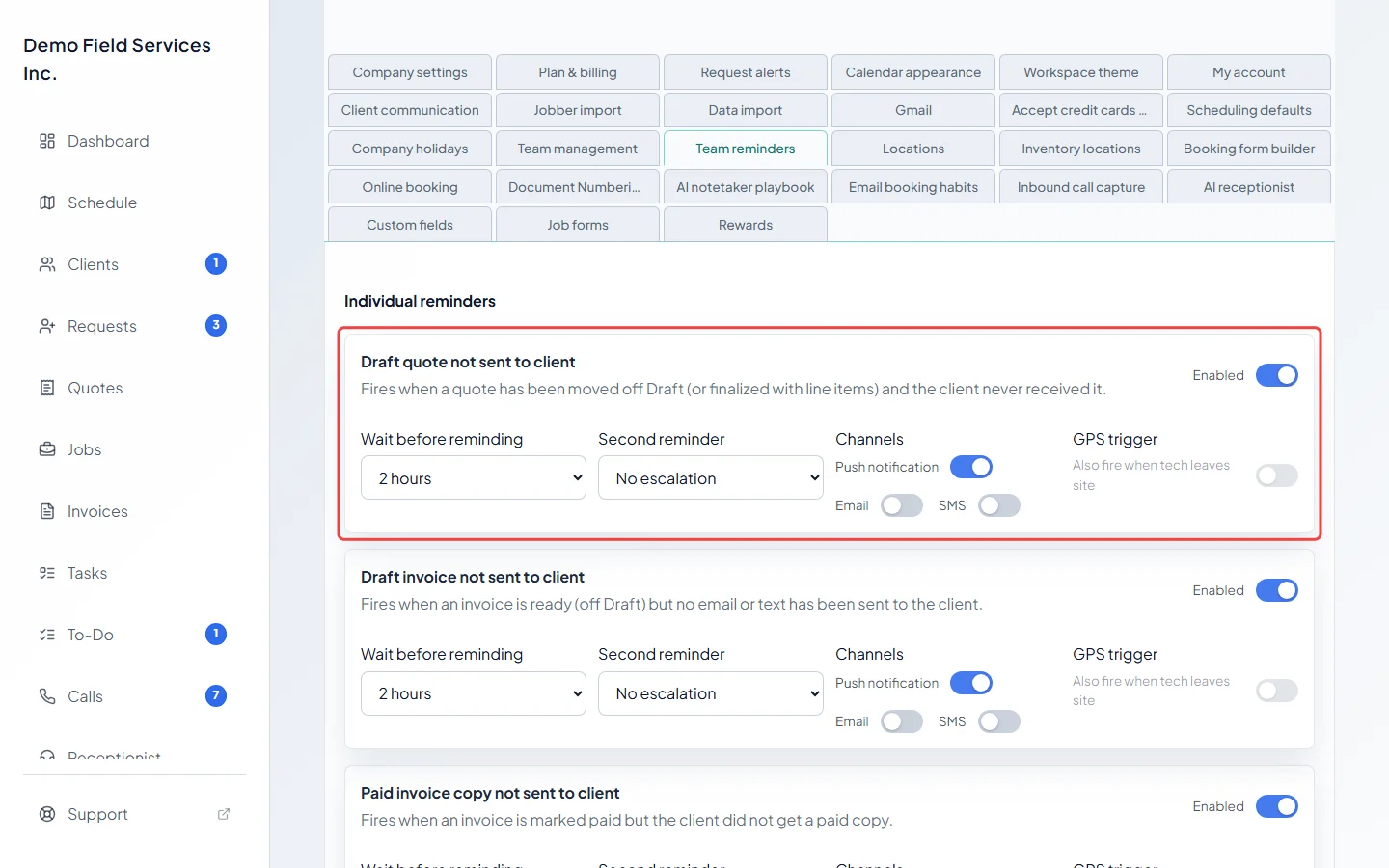Click Demo Field Services Inc. title
Screen dimensions: 1389x868
(x=117, y=59)
